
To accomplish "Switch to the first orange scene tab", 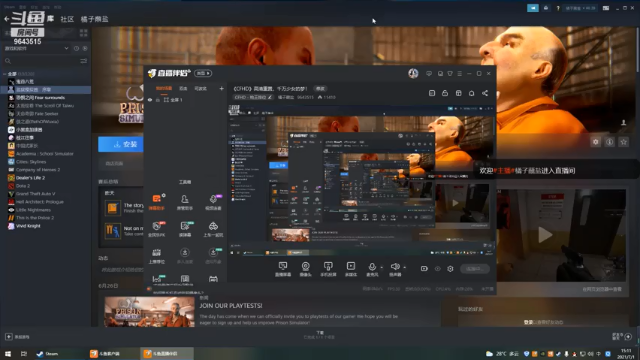I will pos(164,89).
